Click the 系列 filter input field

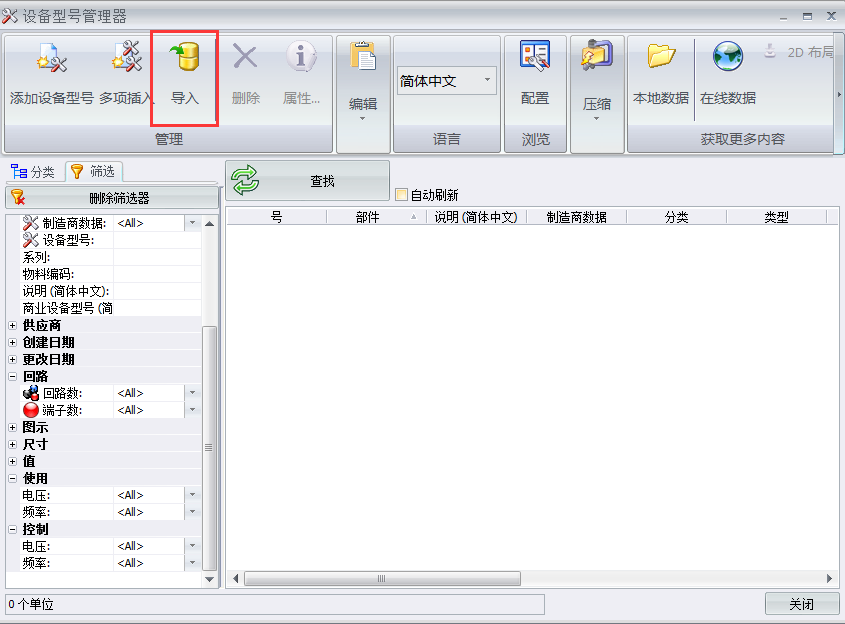(157, 257)
